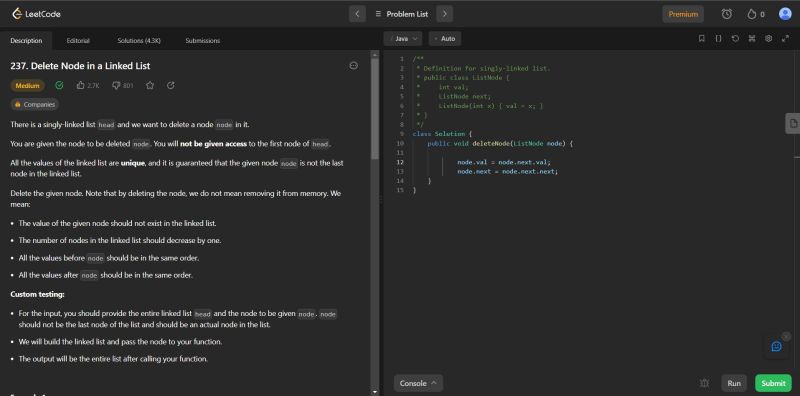This screenshot has width=800, height=396.
Task: Click the class Solution line
Action: (x=442, y=134)
